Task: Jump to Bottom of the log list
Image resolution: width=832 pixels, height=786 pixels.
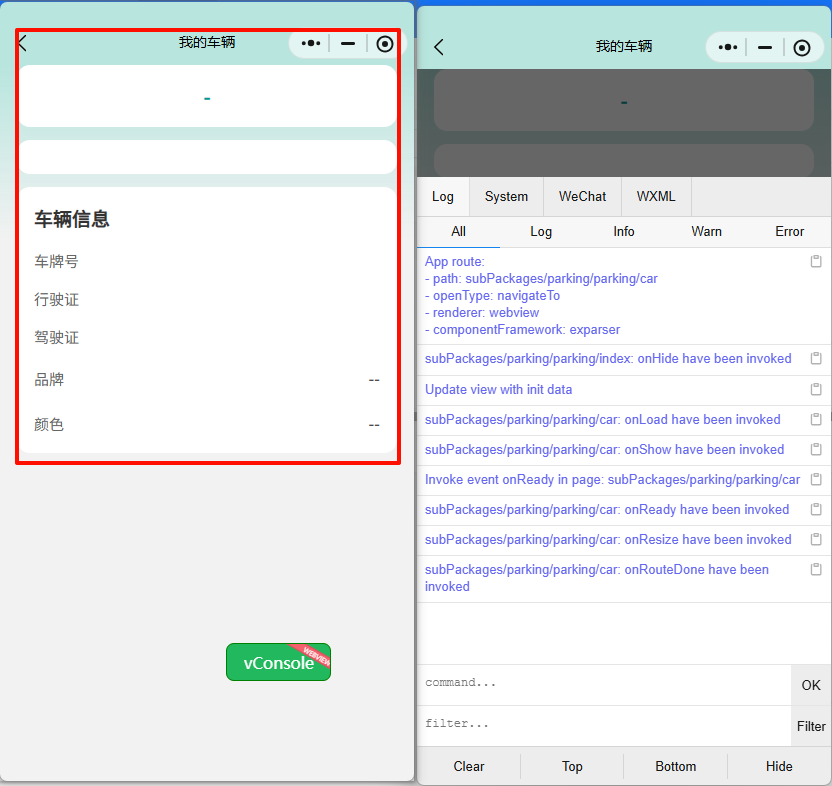Action: coord(676,766)
